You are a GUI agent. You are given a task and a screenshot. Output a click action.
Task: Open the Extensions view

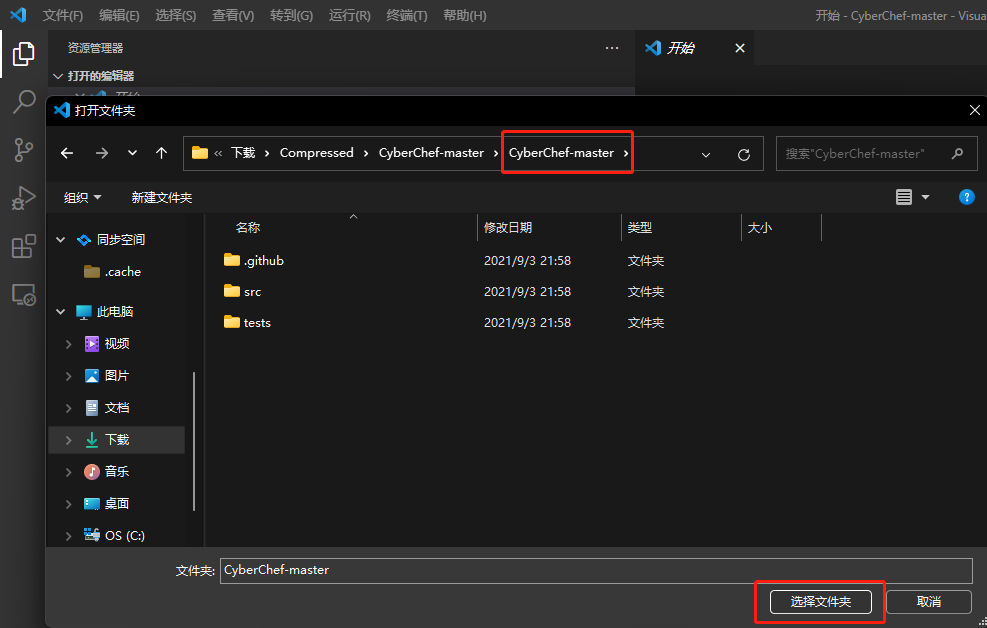click(23, 246)
